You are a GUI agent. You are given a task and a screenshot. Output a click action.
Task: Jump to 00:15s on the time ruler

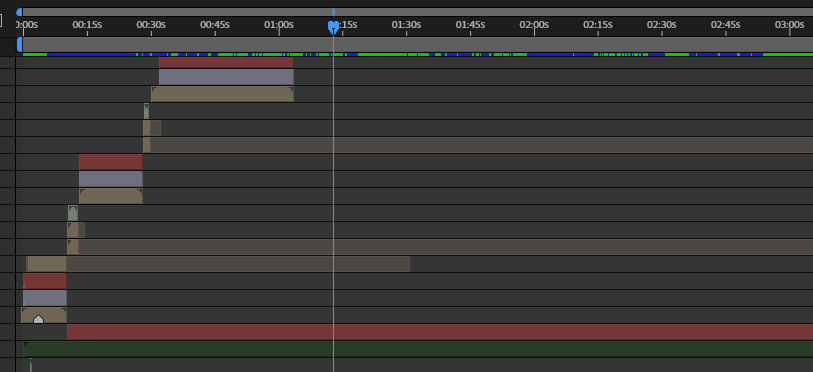point(87,25)
